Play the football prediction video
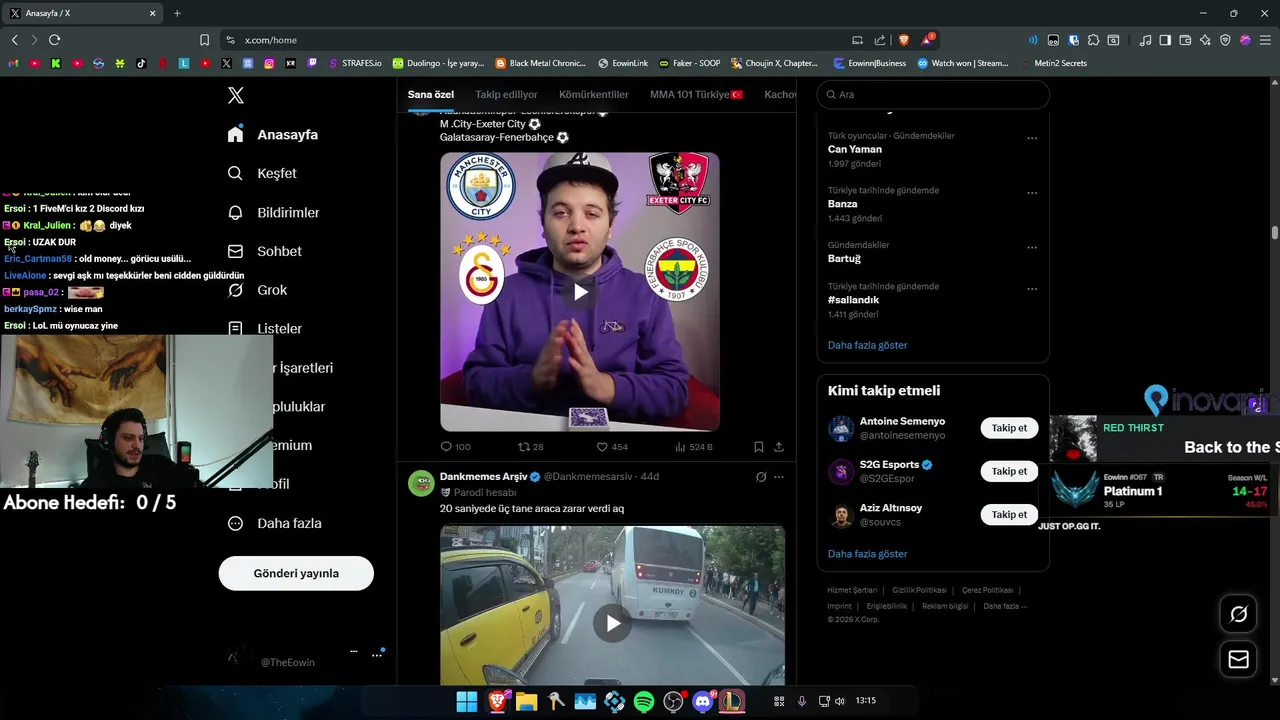Viewport: 1280px width, 720px height. click(x=580, y=292)
